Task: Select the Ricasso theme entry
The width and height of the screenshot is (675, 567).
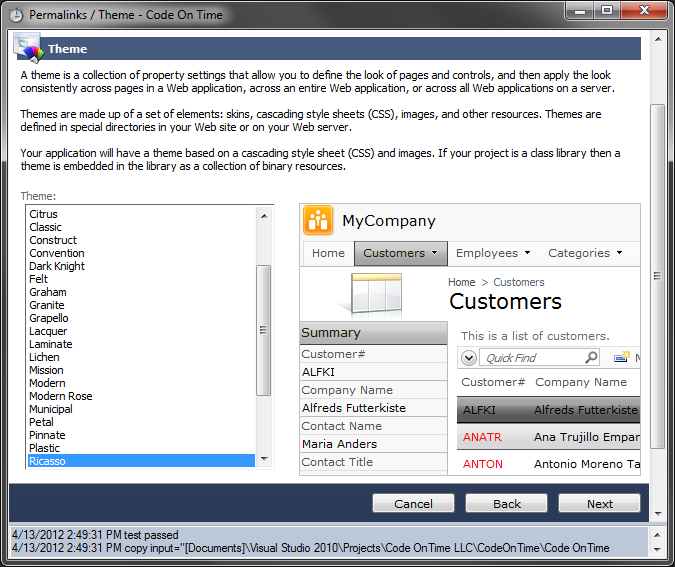Action: [141, 461]
